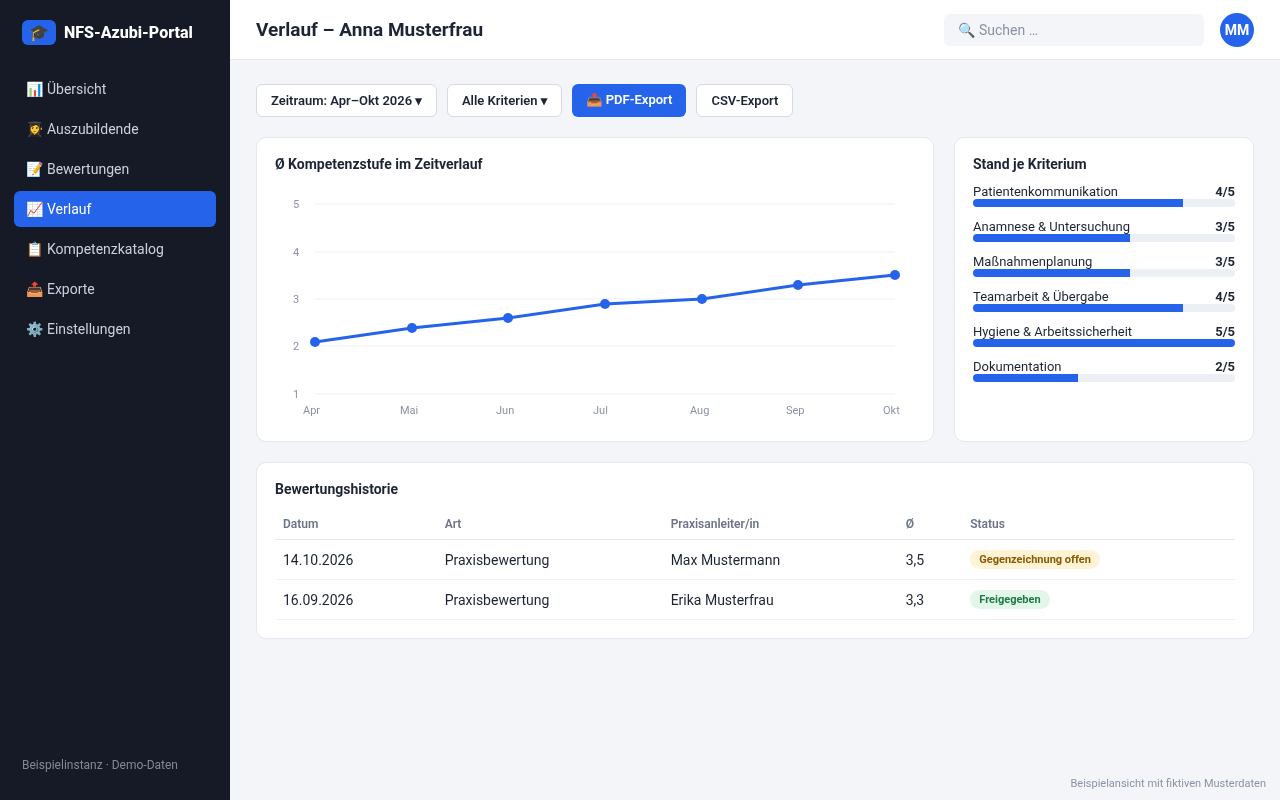The width and height of the screenshot is (1280, 800).
Task: Go to Auszubildende in the sidebar
Action: (x=115, y=129)
